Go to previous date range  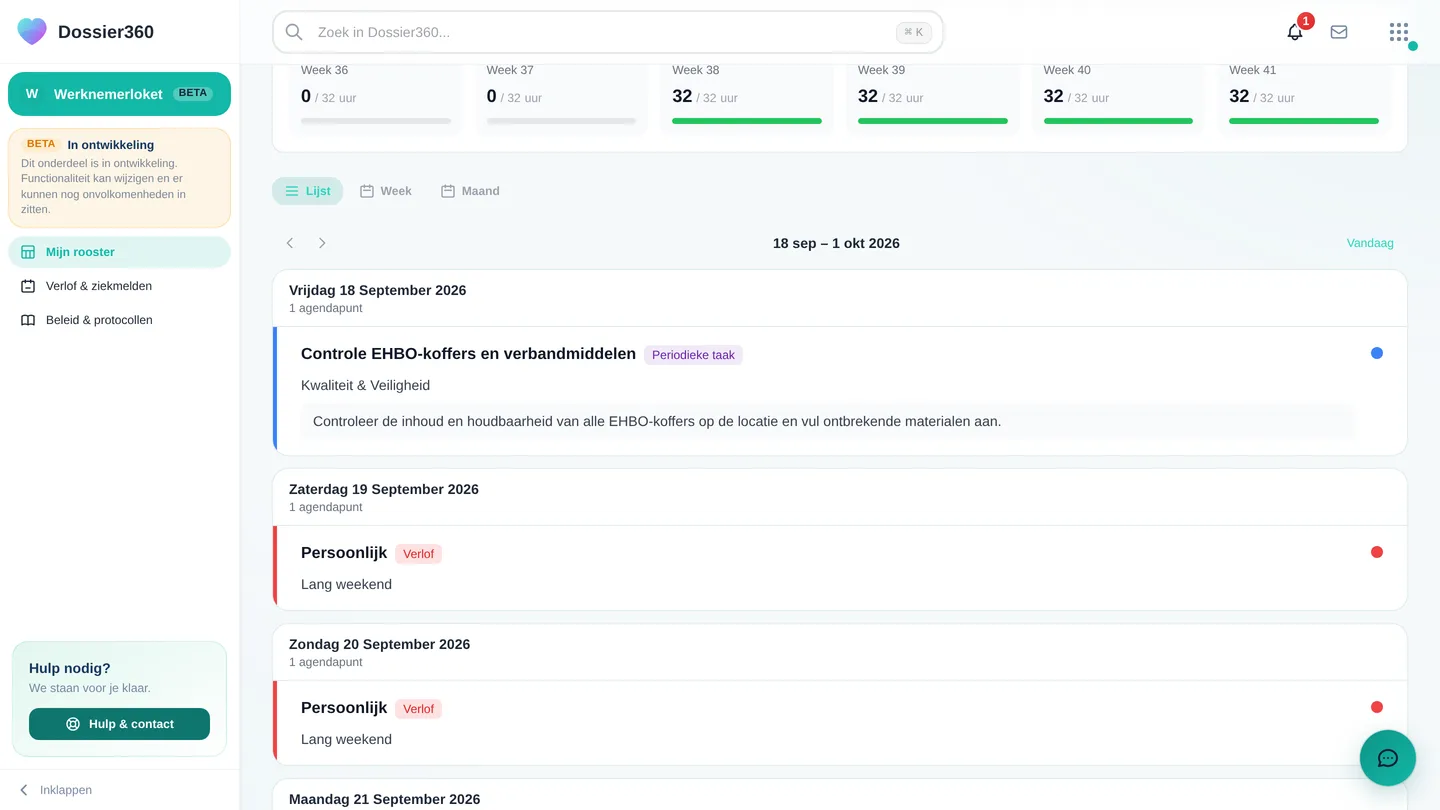[x=290, y=243]
